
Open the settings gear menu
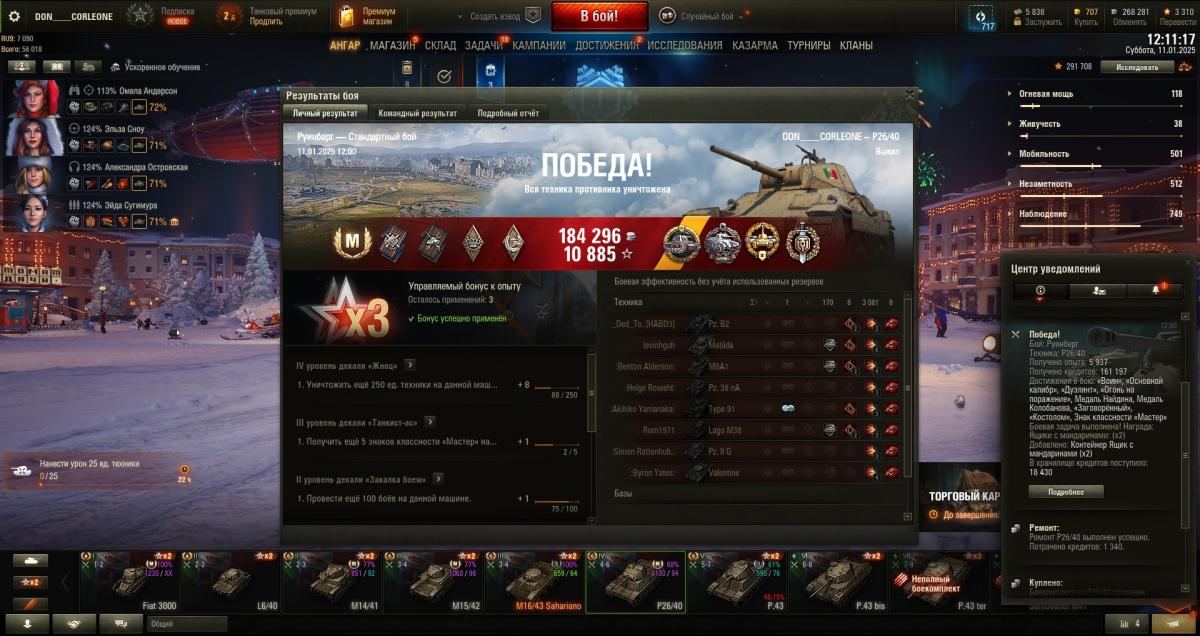pyautogui.click(x=14, y=16)
